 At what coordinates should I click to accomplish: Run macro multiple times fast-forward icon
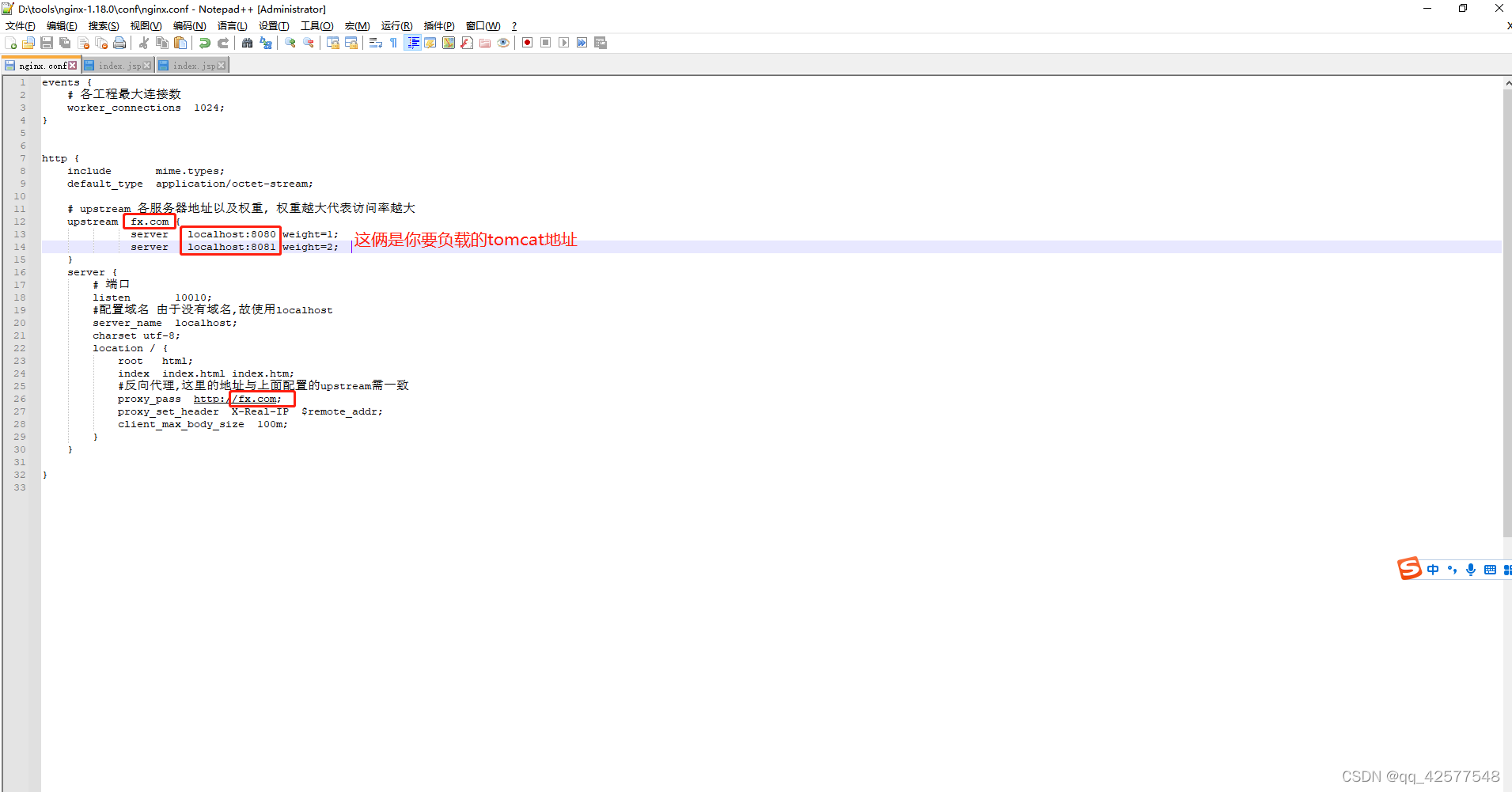(582, 43)
